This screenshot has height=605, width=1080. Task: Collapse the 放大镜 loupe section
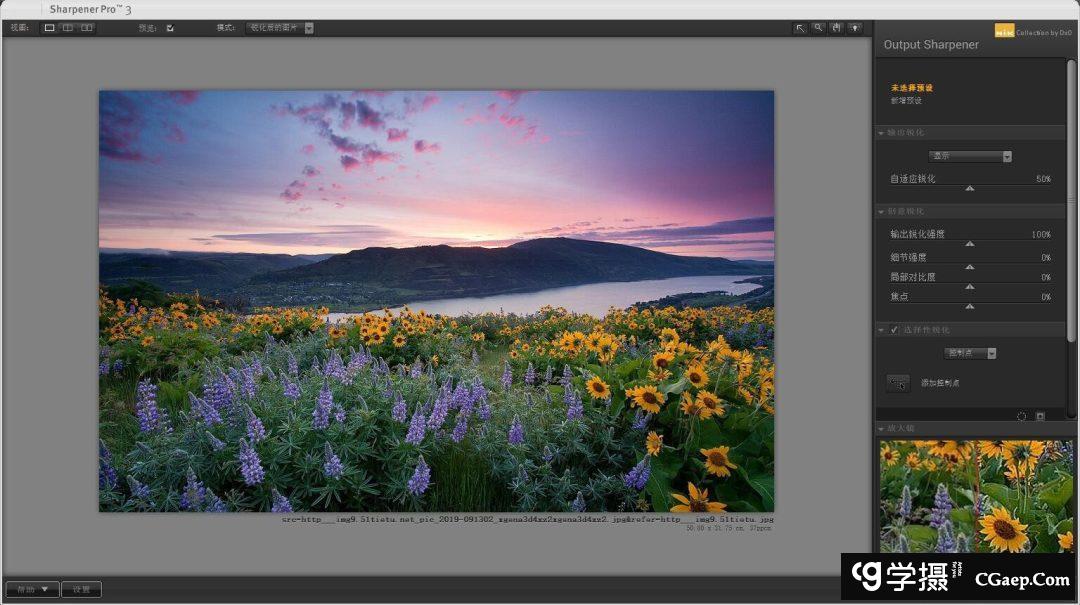(881, 429)
